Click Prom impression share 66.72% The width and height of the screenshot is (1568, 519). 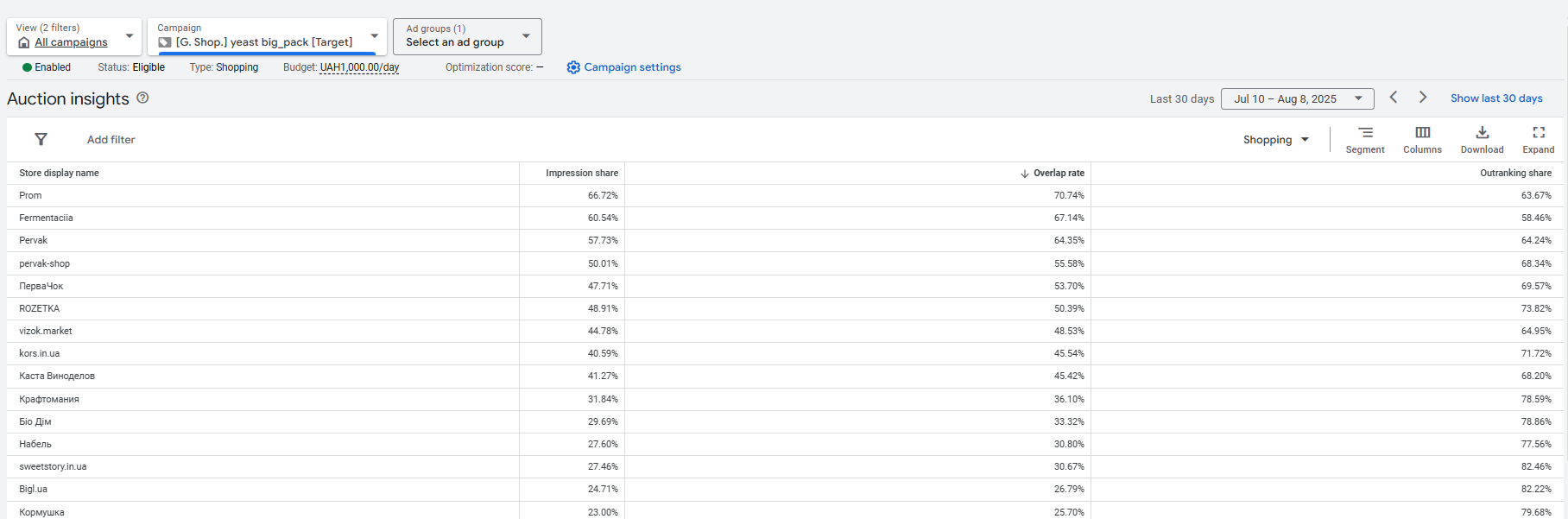[603, 196]
